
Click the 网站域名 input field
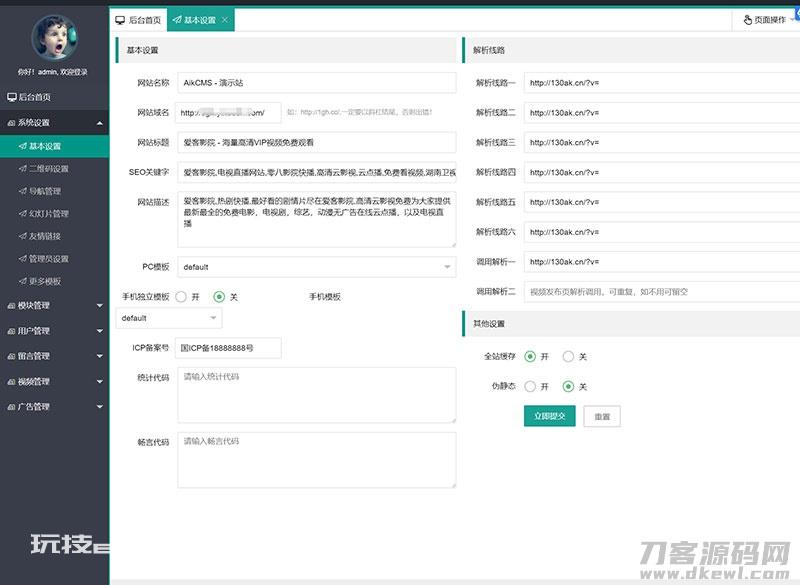(228, 113)
